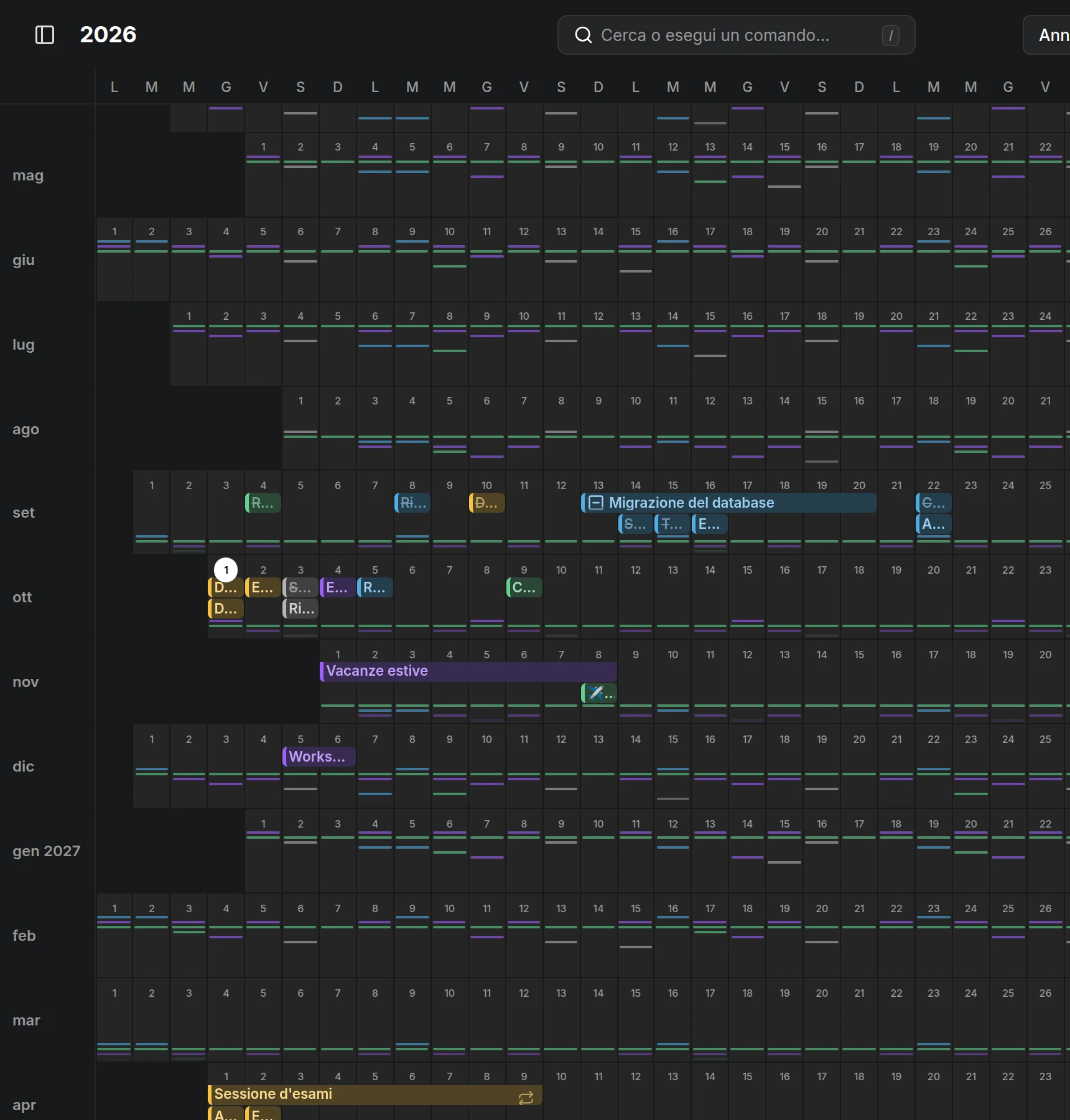1070x1120 pixels.
Task: Select the set month label
Action: click(24, 513)
